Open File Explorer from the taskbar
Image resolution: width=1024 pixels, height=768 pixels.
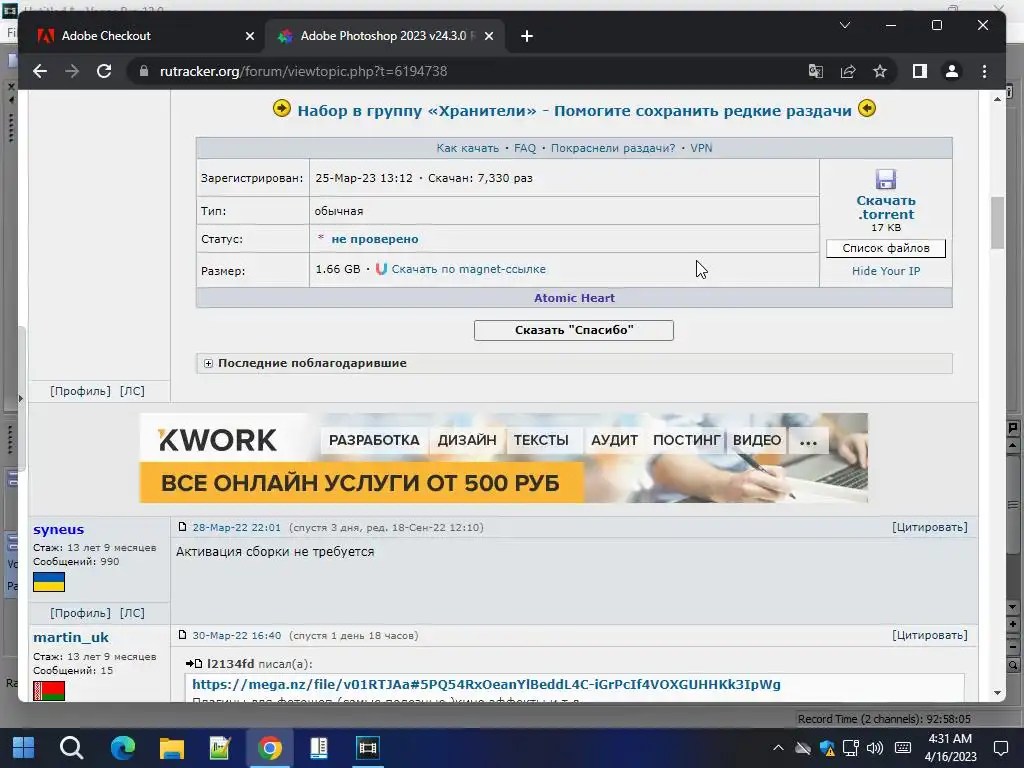point(172,748)
